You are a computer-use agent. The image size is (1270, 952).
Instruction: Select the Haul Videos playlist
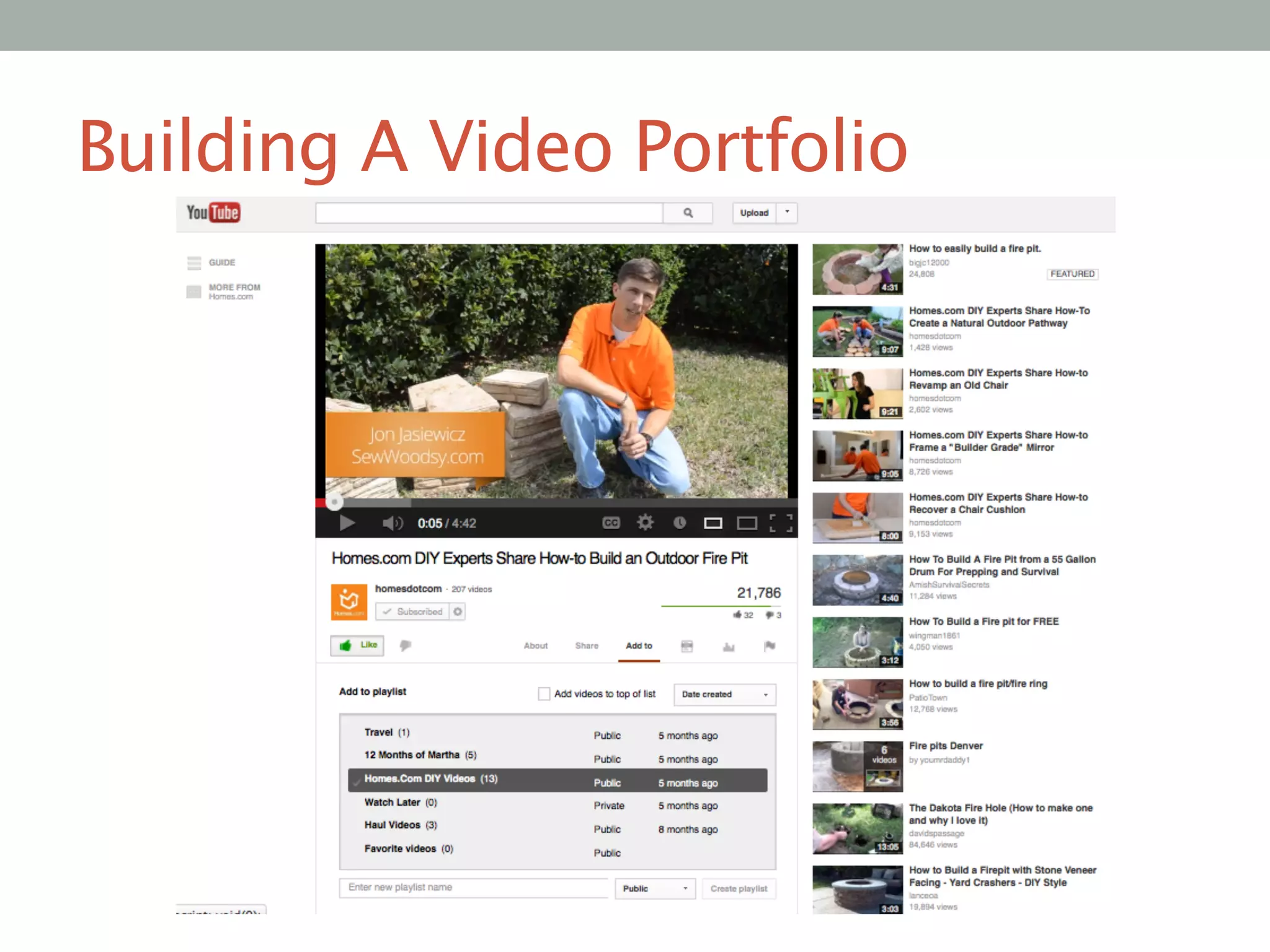pyautogui.click(x=557, y=827)
